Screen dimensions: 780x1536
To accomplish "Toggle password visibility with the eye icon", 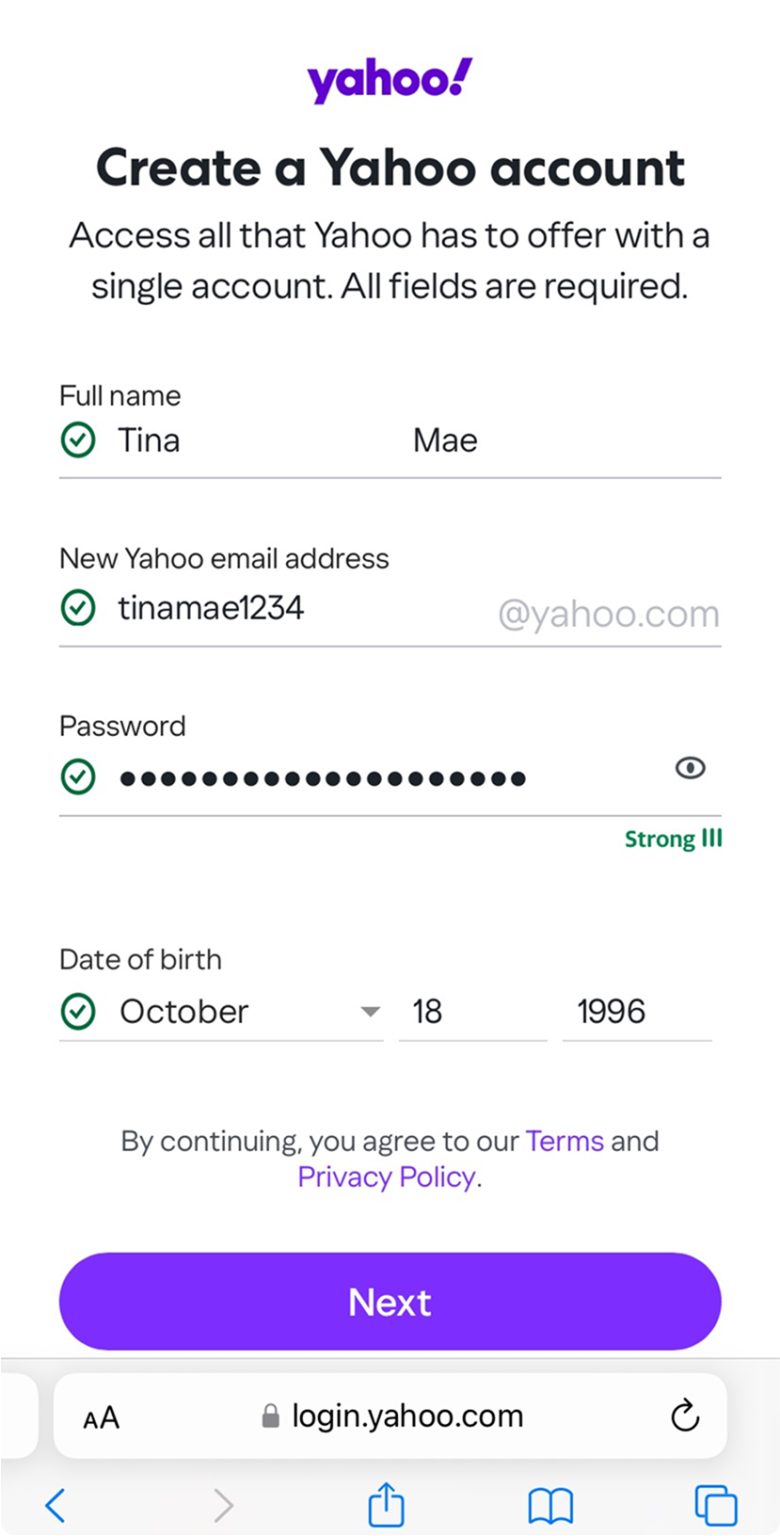I will pos(690,768).
